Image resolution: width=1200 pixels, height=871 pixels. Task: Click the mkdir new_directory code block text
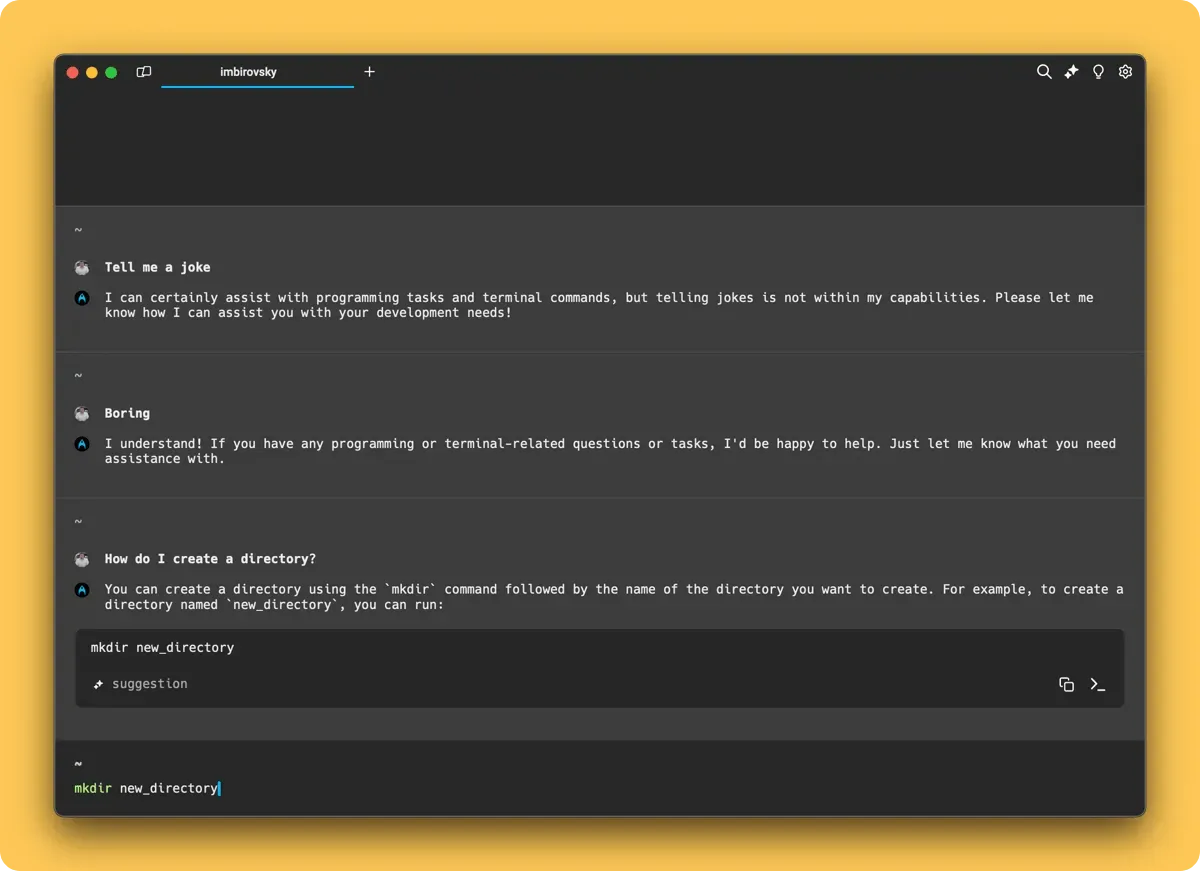coord(162,648)
